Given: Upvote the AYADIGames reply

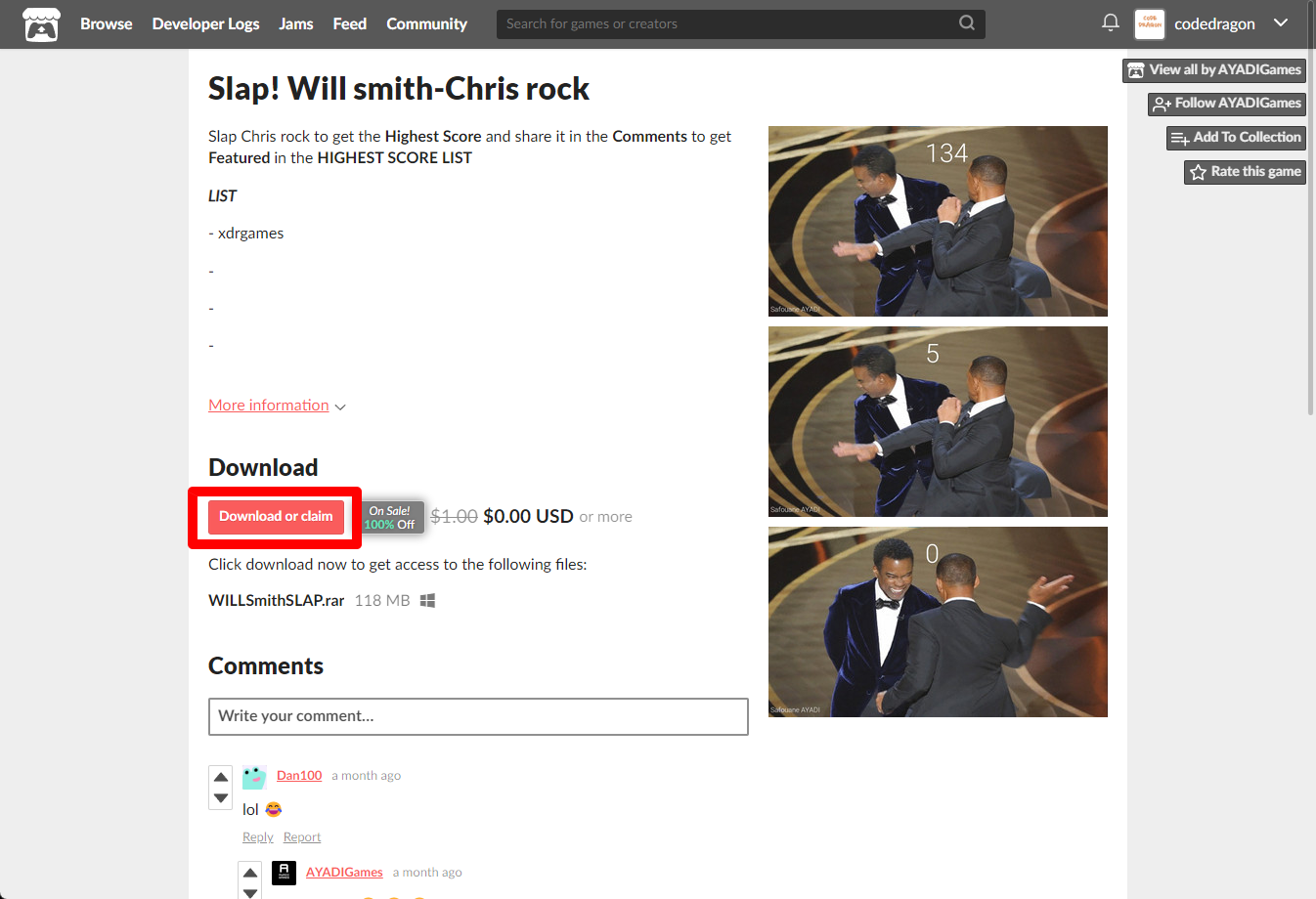Looking at the screenshot, I should 250,873.
